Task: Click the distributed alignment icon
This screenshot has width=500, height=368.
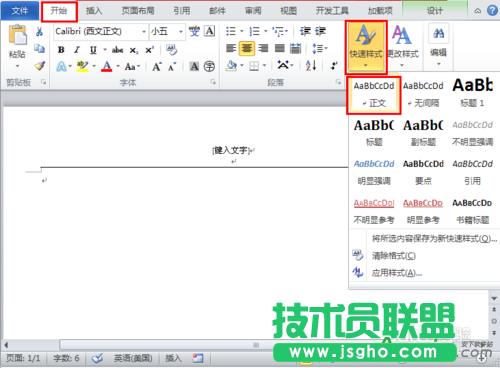Action: [295, 49]
